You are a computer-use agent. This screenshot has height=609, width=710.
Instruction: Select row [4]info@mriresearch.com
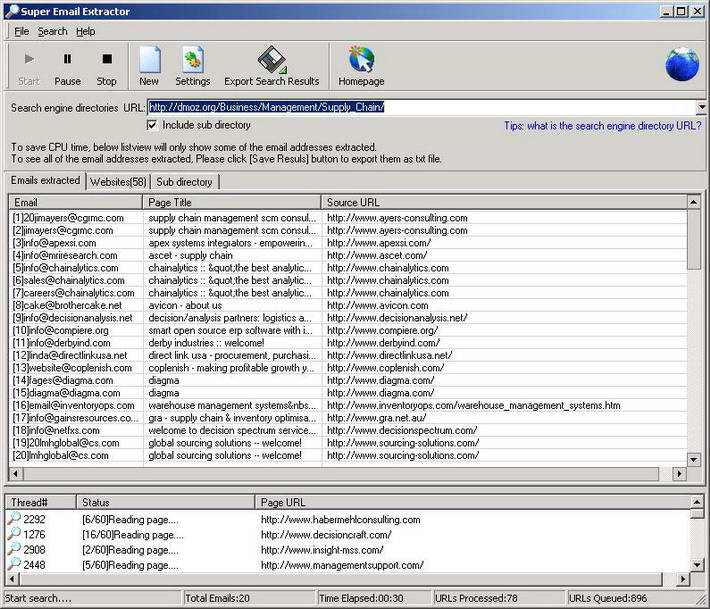tap(348, 255)
